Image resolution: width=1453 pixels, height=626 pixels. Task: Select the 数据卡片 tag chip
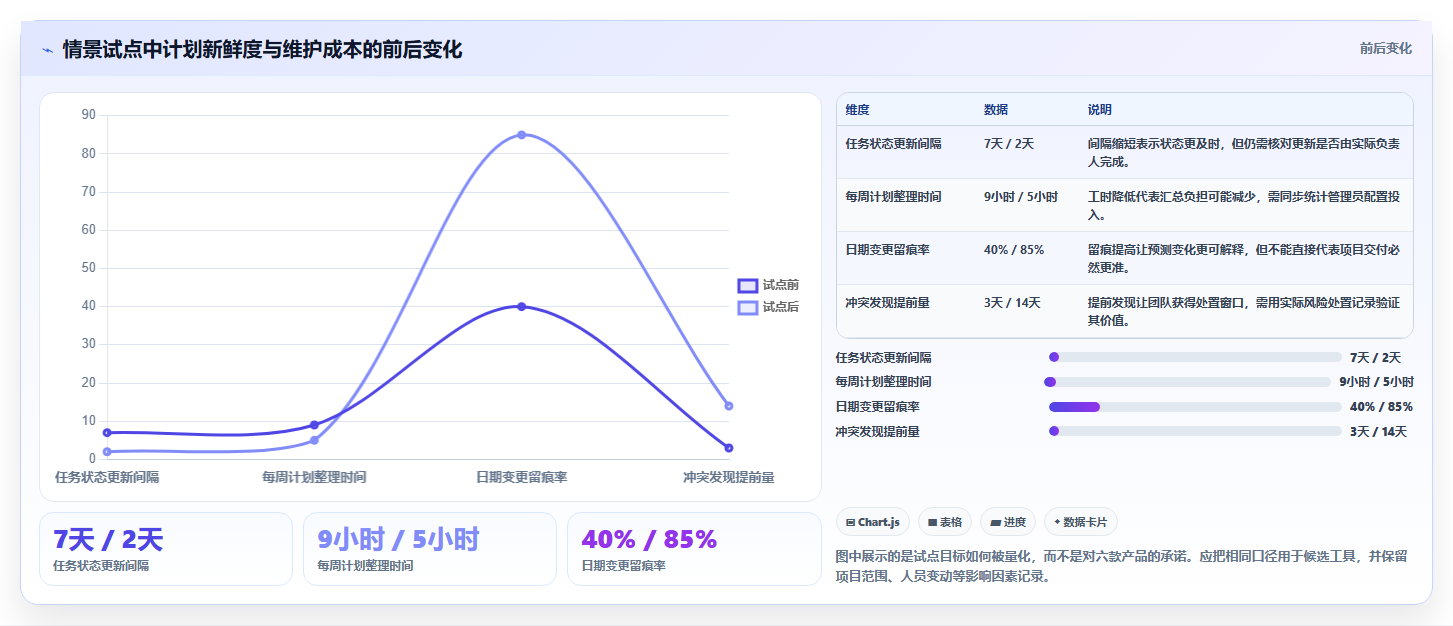point(1081,522)
